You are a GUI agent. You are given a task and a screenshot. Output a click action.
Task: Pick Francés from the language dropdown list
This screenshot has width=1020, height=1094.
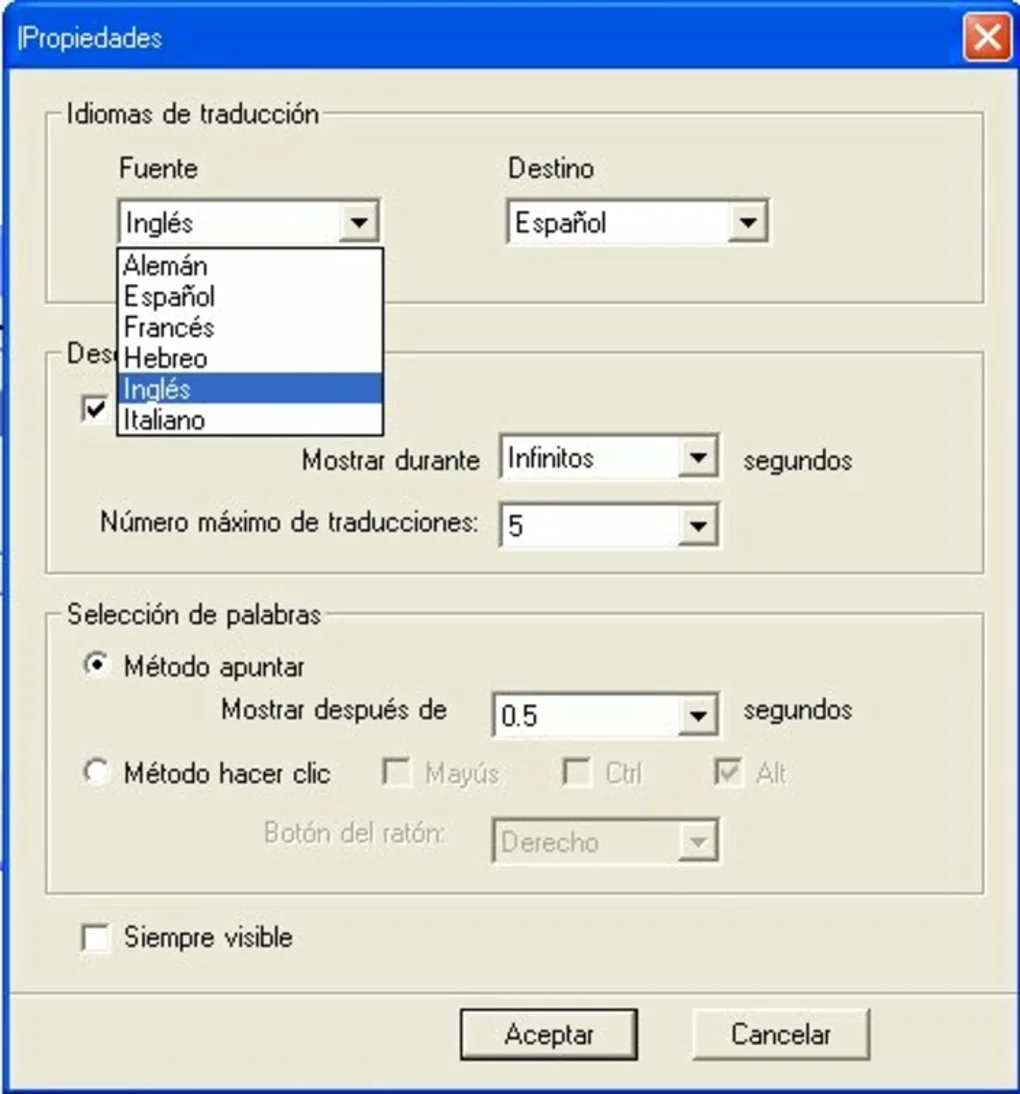pyautogui.click(x=250, y=327)
